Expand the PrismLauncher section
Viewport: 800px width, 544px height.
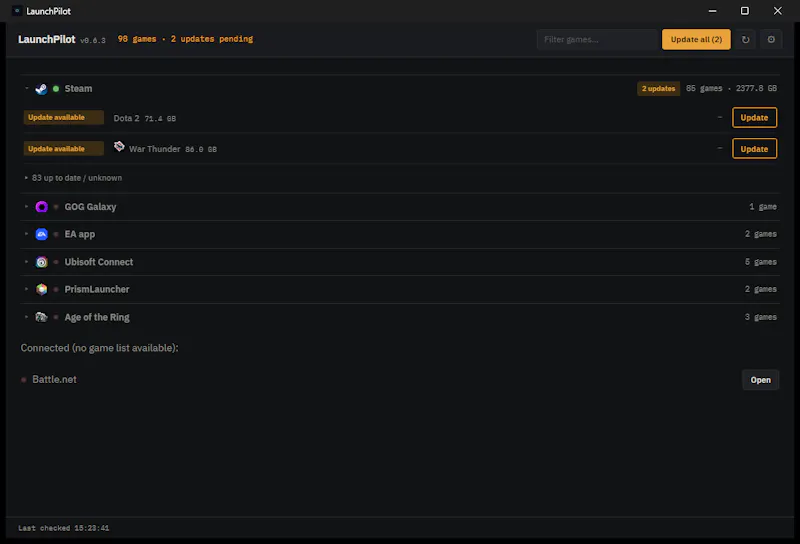(x=27, y=289)
